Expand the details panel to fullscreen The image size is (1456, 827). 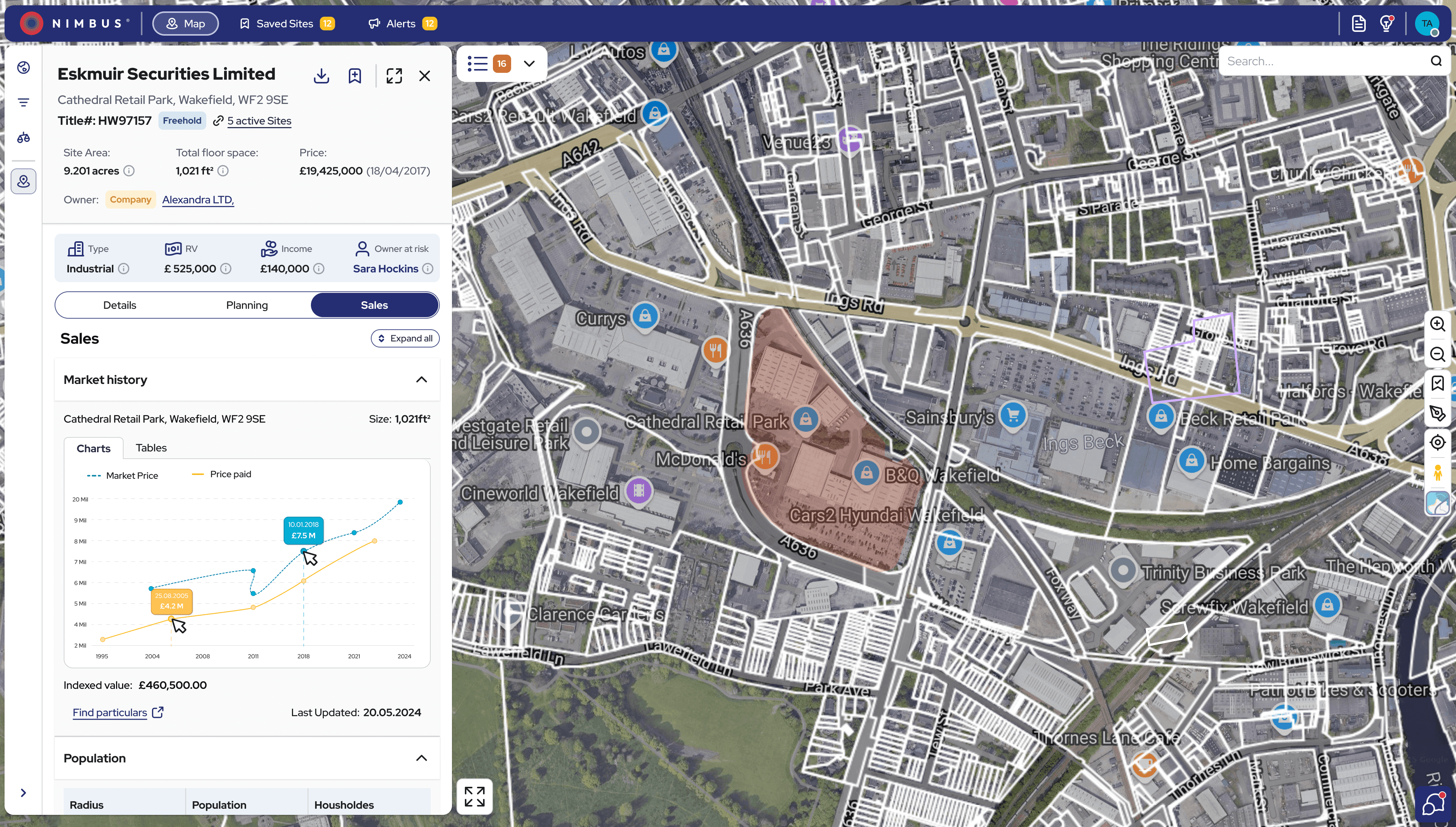point(394,75)
